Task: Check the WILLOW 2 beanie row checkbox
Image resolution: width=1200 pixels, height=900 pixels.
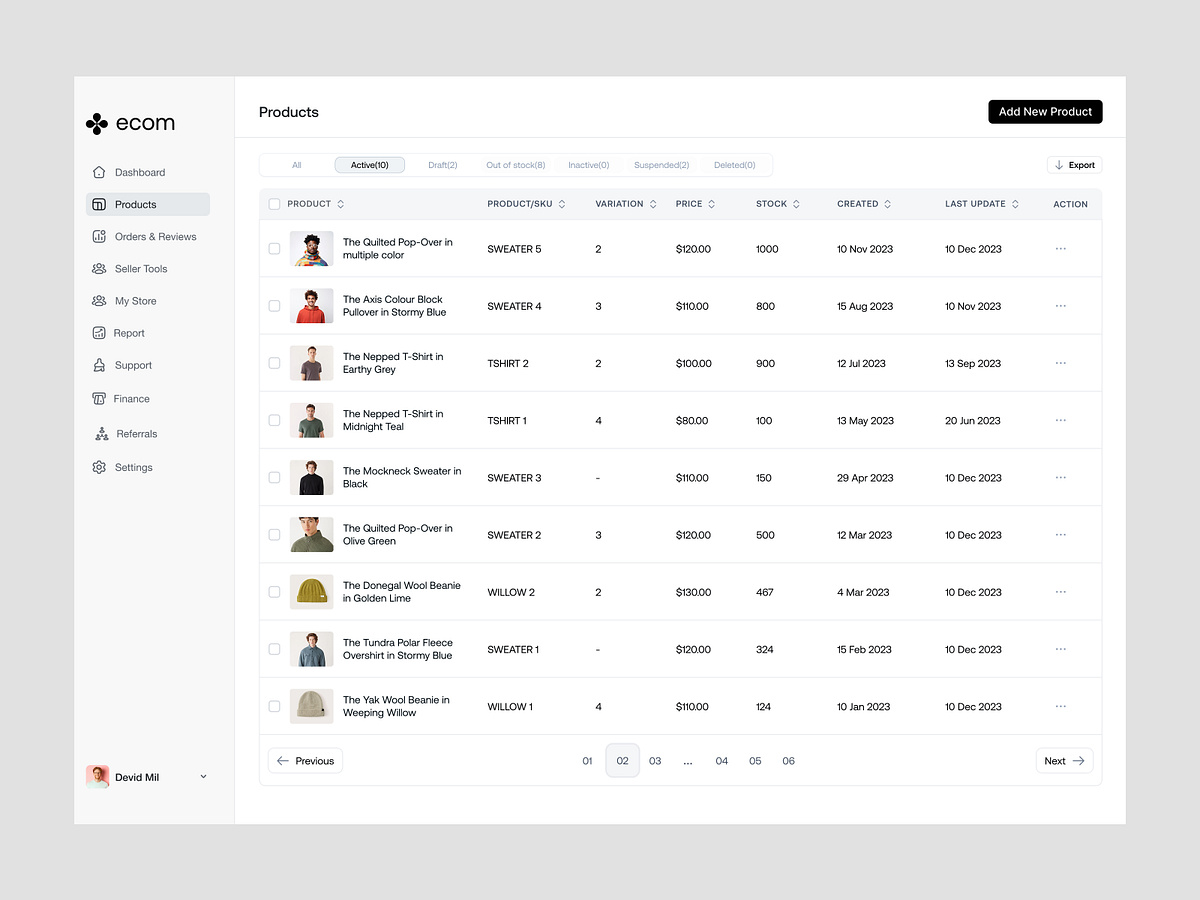Action: pos(274,592)
